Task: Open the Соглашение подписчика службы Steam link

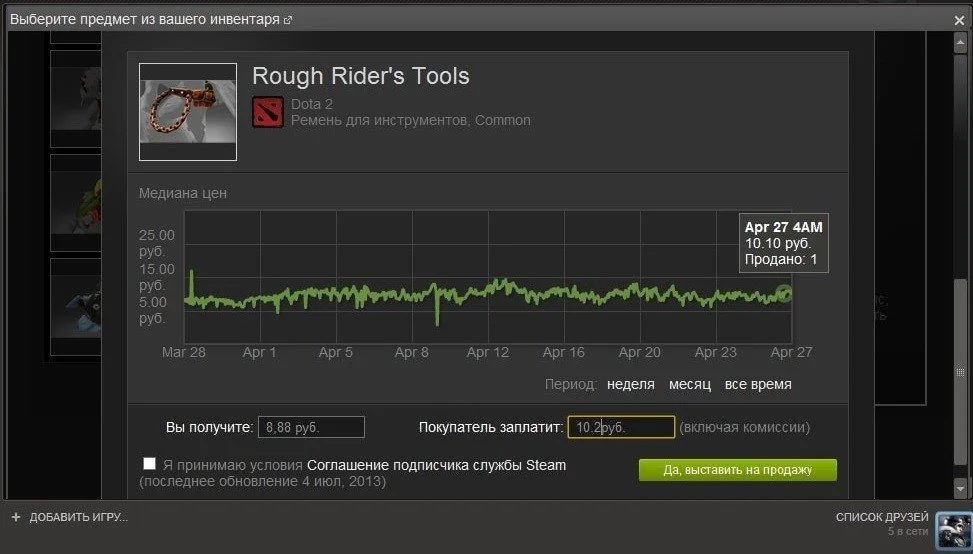Action: pos(436,465)
